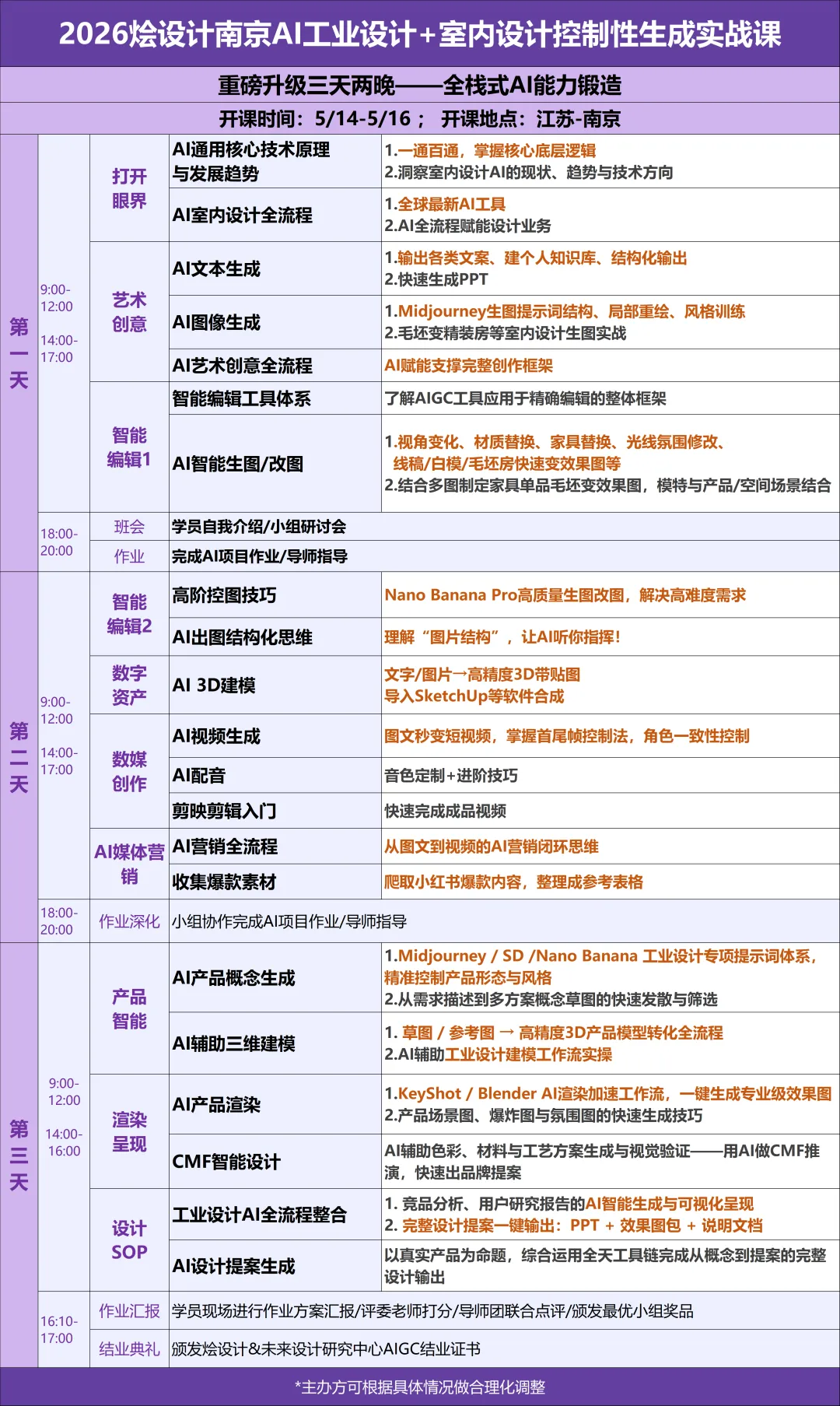Click the '工业设计AI全流程整合' topic
This screenshot has width=840, height=1406.
pyautogui.click(x=260, y=1215)
